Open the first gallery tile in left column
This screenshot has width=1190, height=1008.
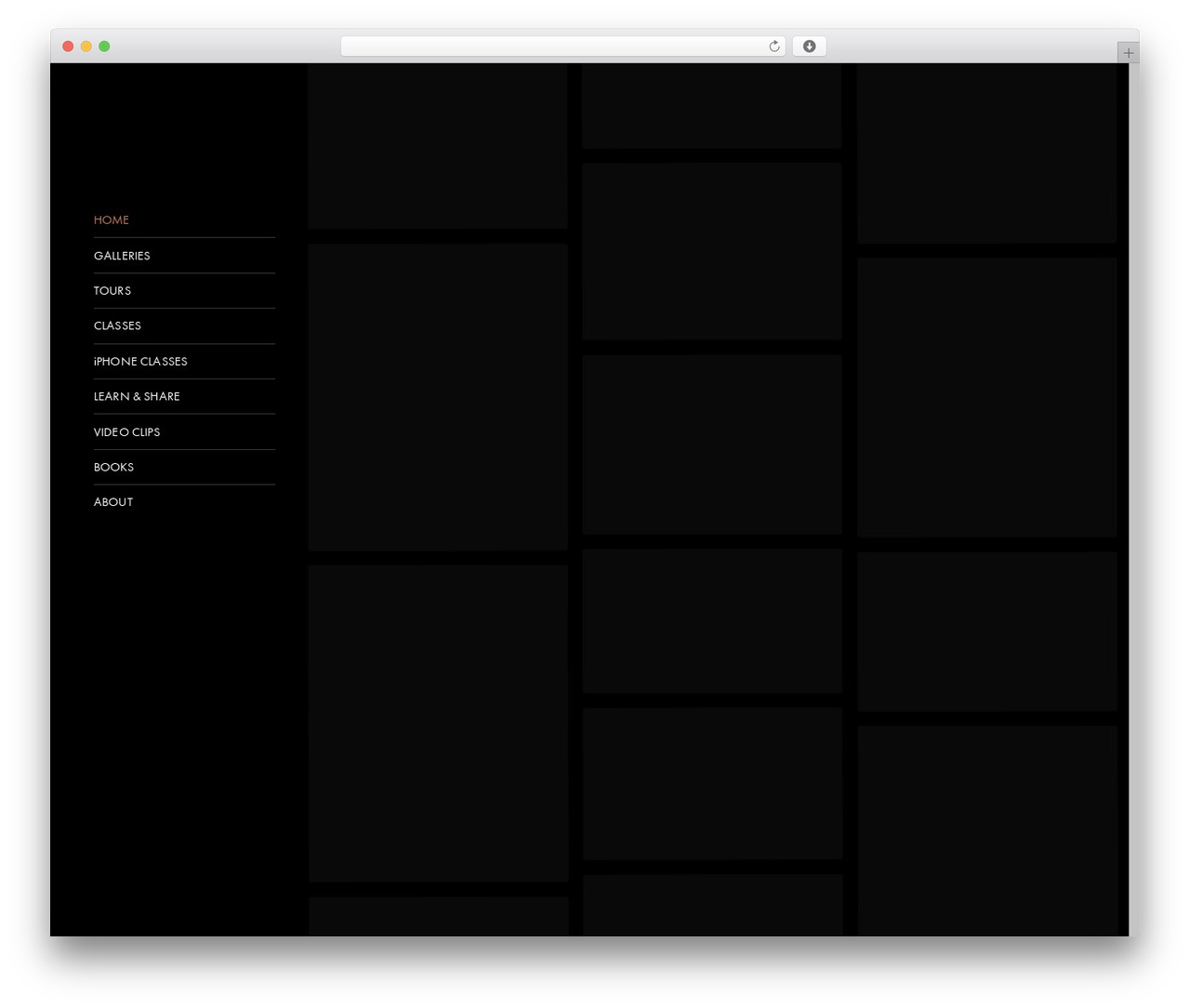point(438,146)
